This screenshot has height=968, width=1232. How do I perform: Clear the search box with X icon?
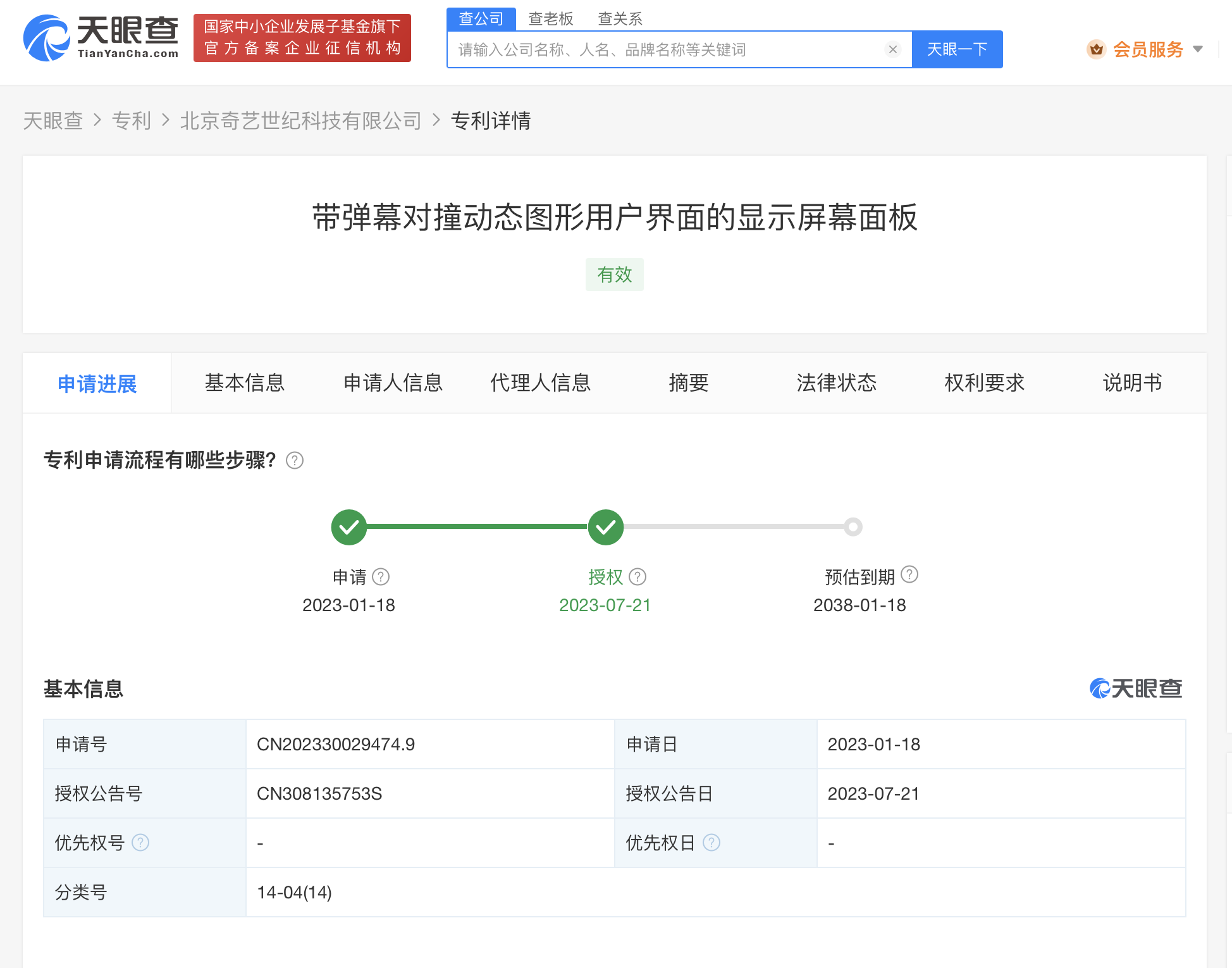892,49
